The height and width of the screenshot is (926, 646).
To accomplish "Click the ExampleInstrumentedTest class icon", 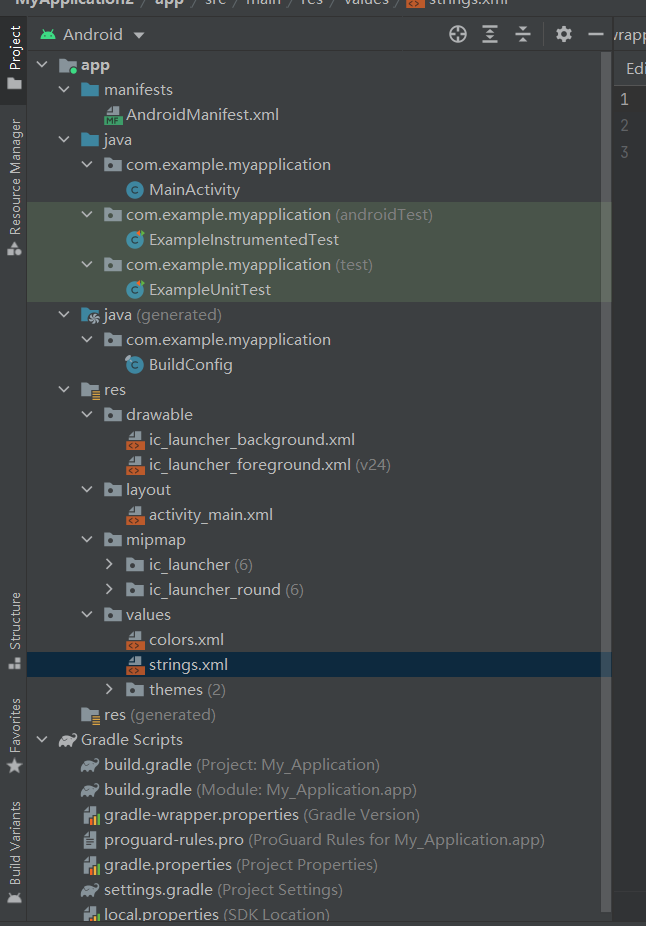I will tap(135, 240).
